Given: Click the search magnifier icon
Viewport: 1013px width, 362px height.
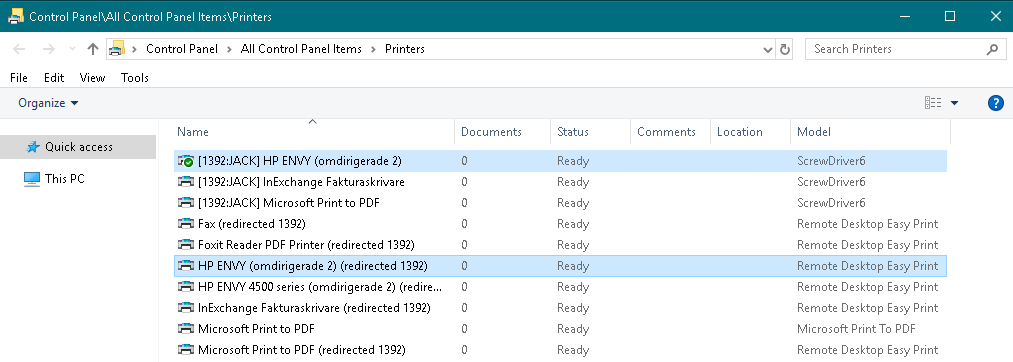Looking at the screenshot, I should pos(992,49).
